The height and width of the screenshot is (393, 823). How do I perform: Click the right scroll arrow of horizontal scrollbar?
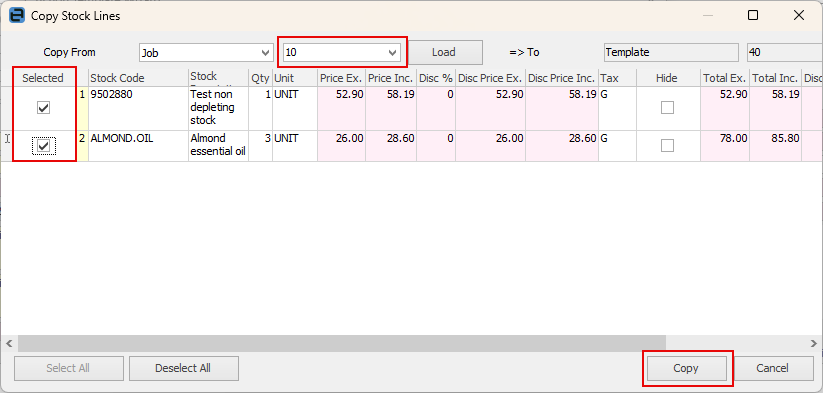(814, 343)
